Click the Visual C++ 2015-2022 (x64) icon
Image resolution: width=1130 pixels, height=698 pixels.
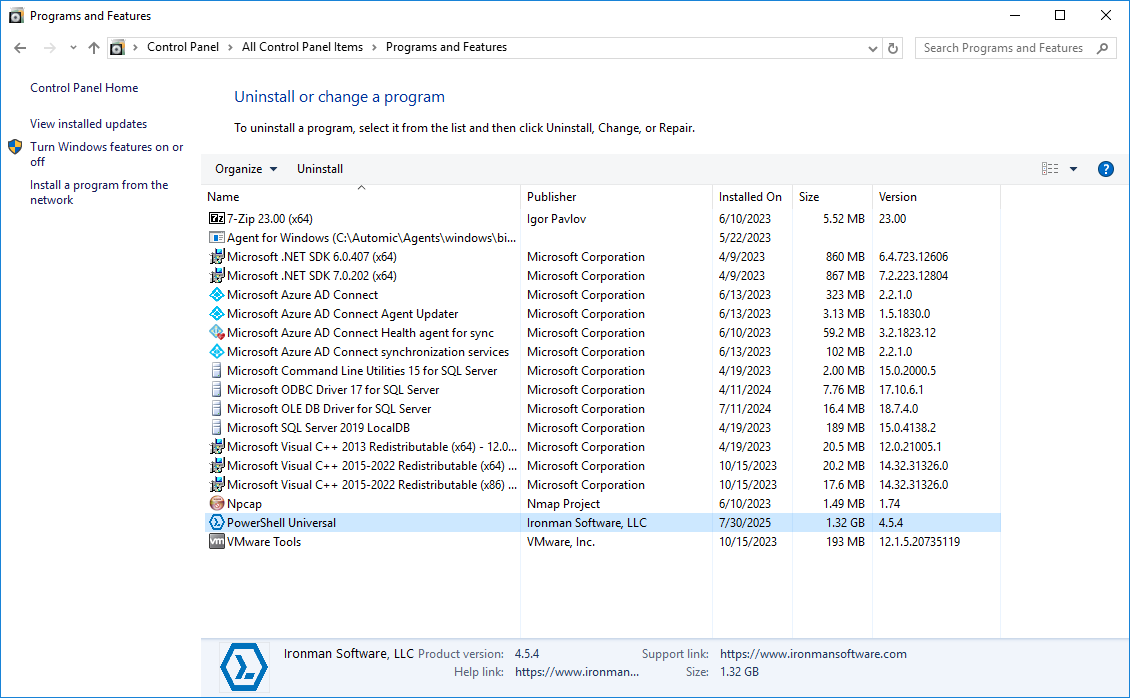pos(216,466)
